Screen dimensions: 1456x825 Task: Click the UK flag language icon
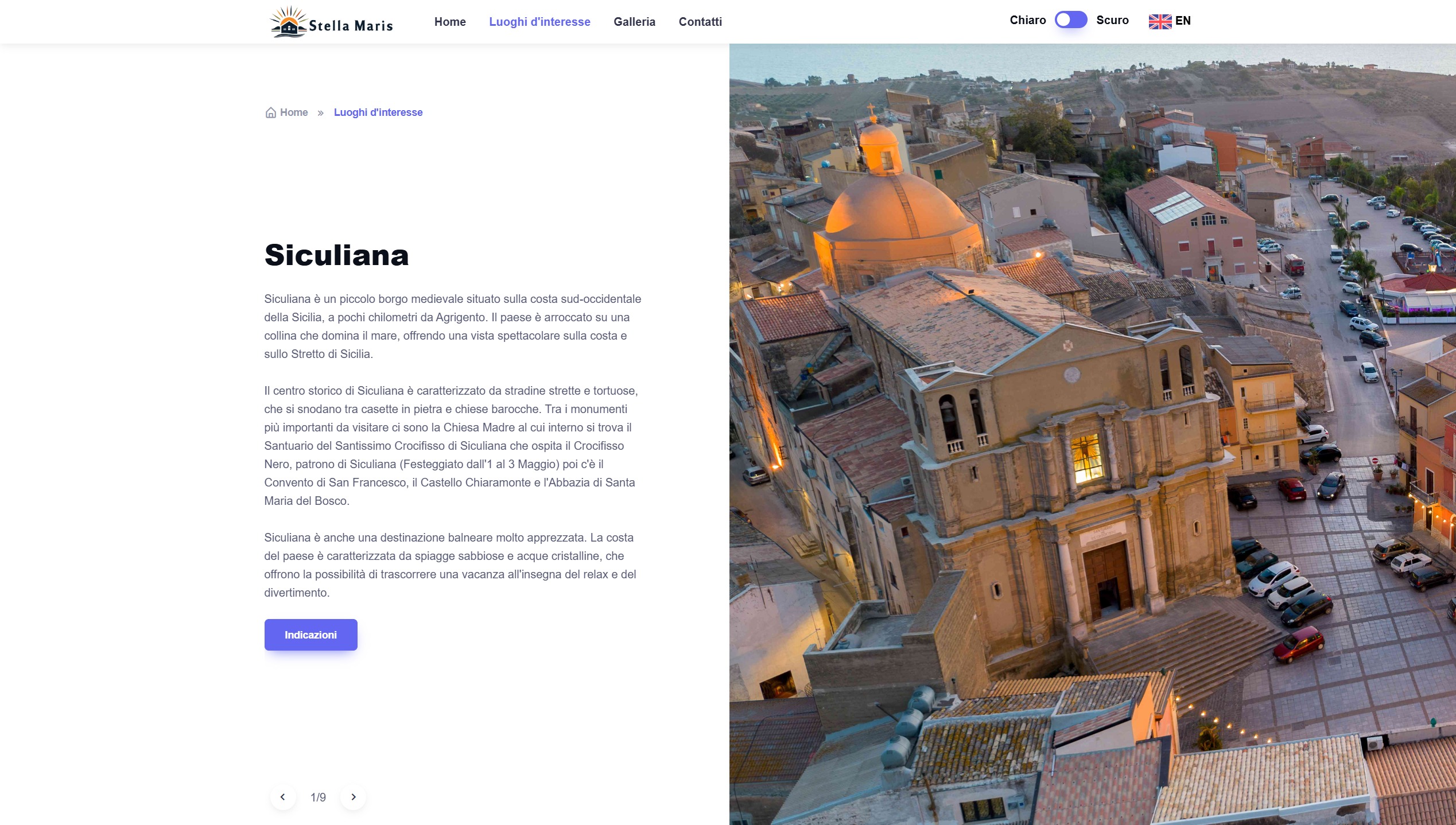[1160, 21]
